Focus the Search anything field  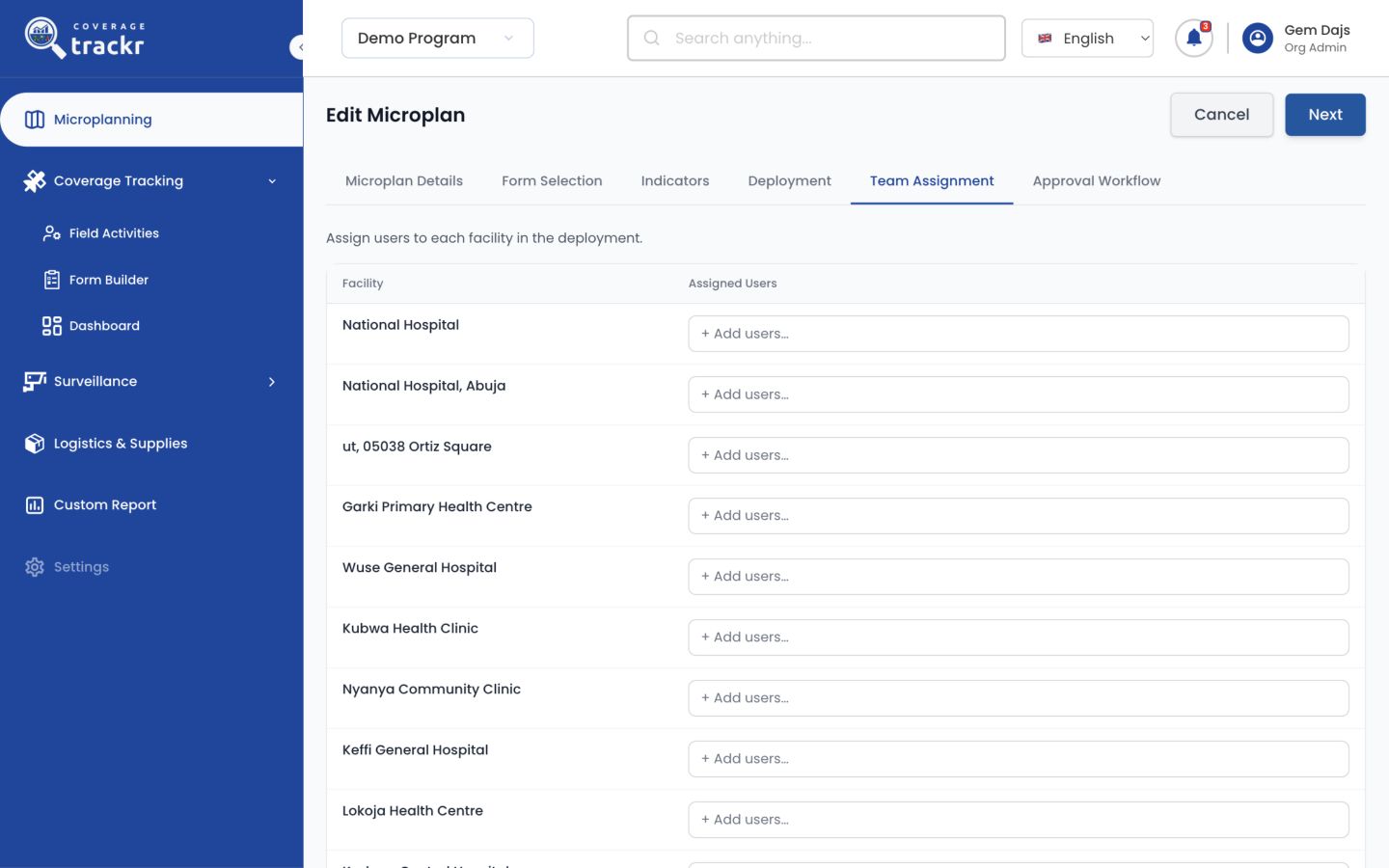pos(816,39)
